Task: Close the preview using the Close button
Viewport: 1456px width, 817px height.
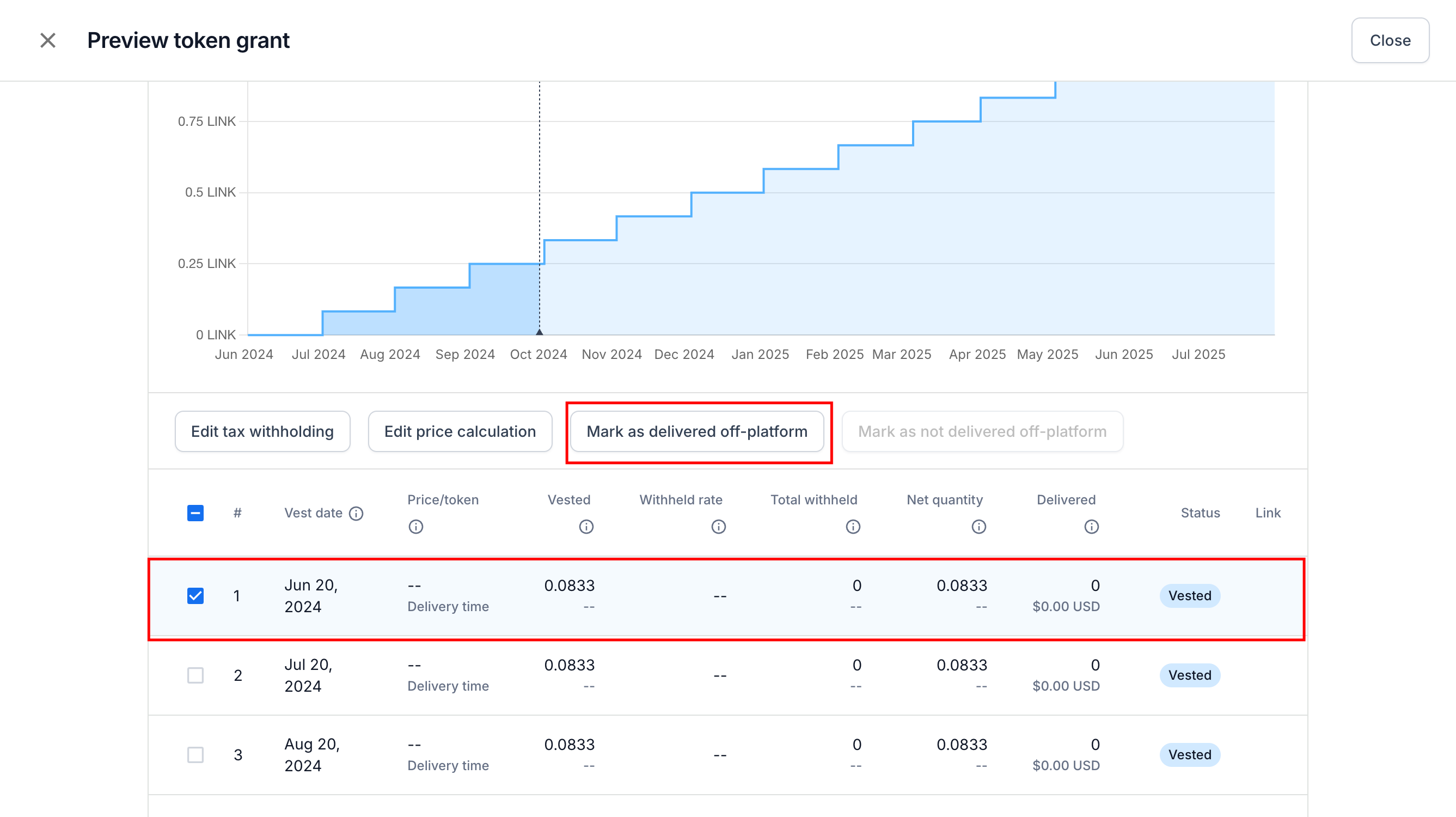Action: (1391, 40)
